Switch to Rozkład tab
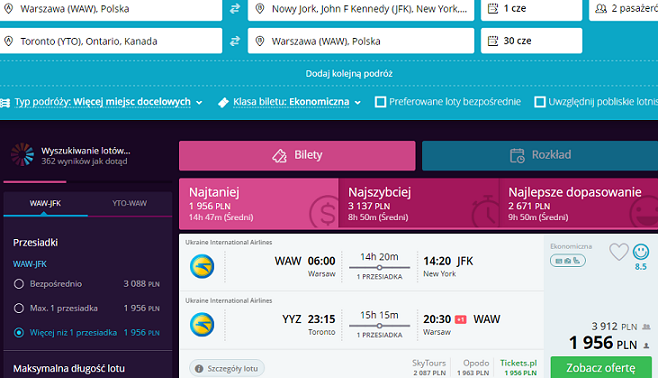Viewport: 658px width, 378px height. pos(540,156)
